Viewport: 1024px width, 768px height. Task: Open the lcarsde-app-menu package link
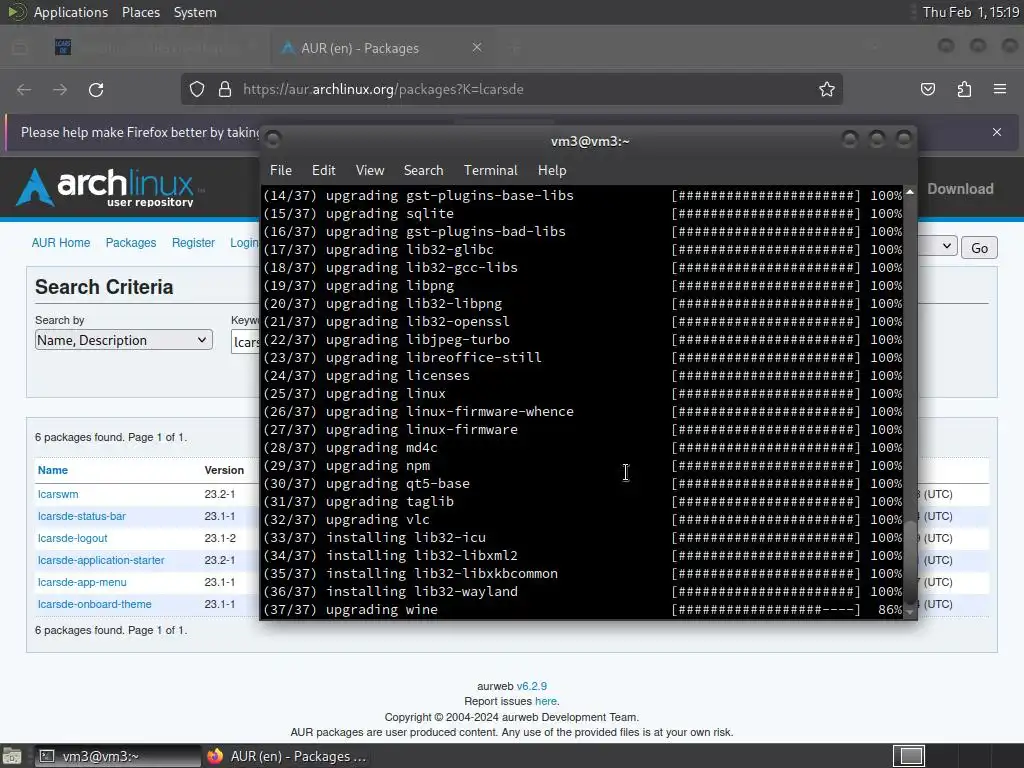pyautogui.click(x=82, y=582)
